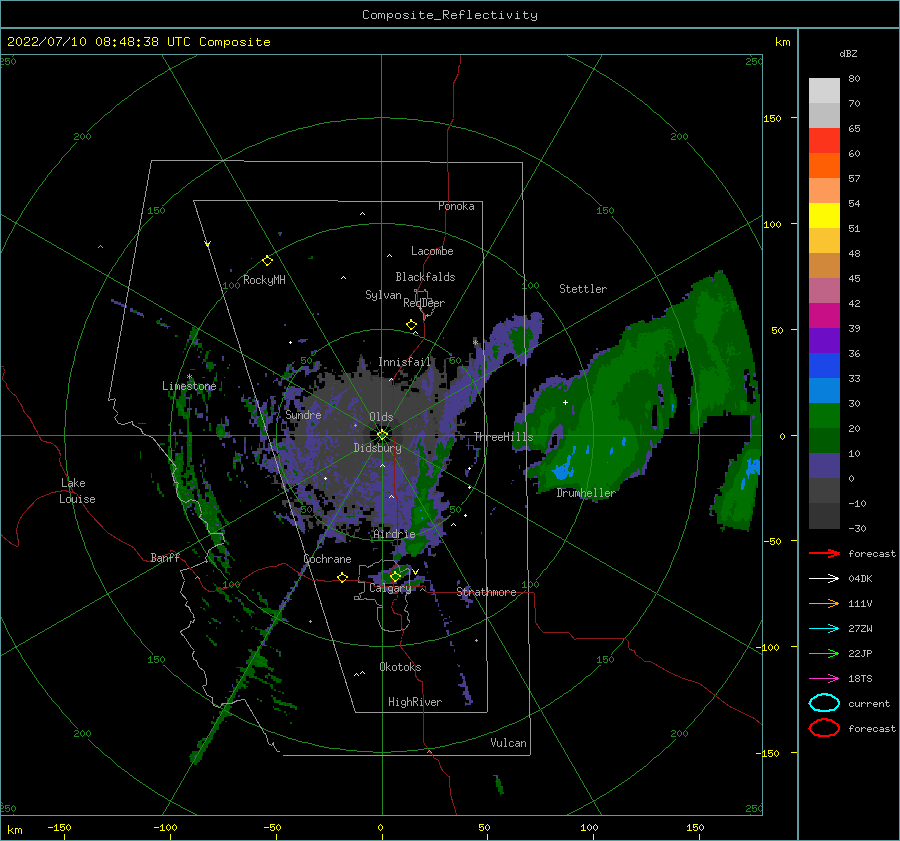Image resolution: width=900 pixels, height=841 pixels.
Task: Select the bright yellow 51-54 dBZ swatch
Action: click(x=824, y=215)
